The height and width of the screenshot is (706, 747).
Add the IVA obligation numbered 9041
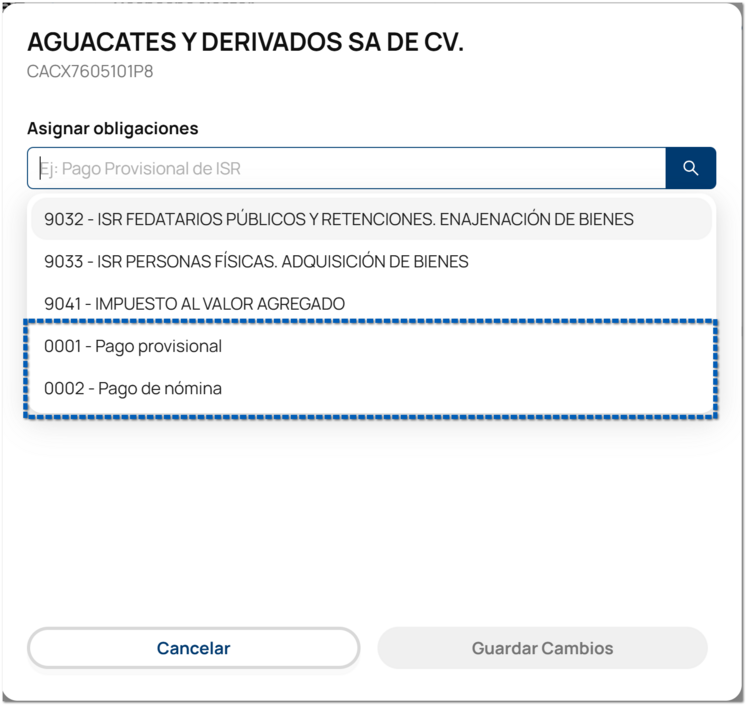194,304
